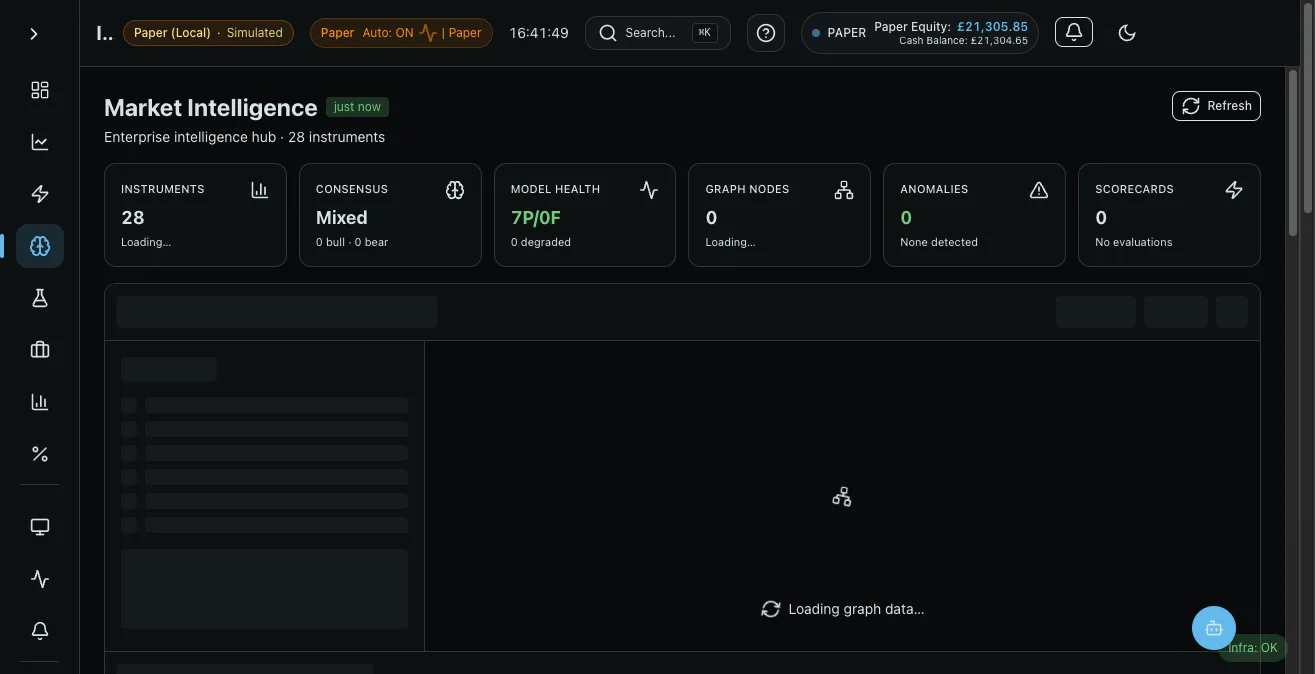Expand the sidebar with the chevron arrow

click(34, 34)
